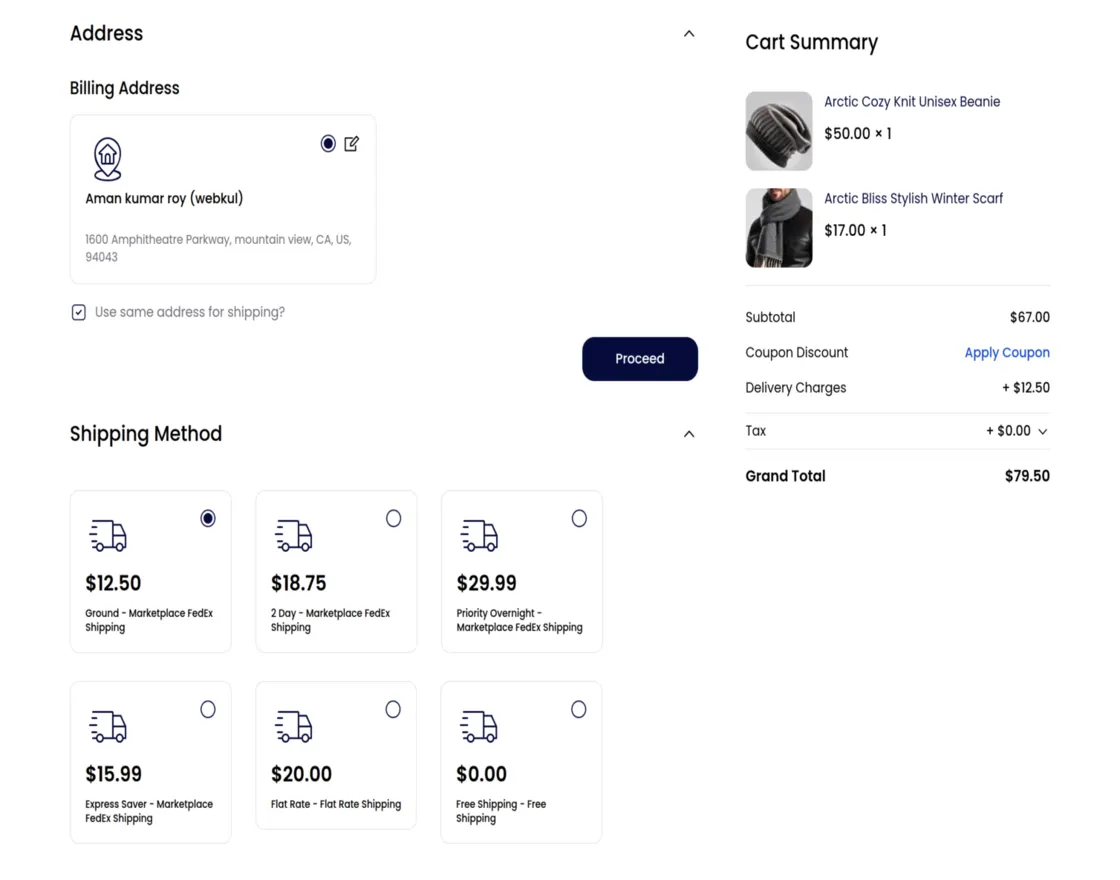This screenshot has width=1120, height=880.
Task: Click the 1600 Amphitheatre Parkway address text
Action: [x=218, y=248]
